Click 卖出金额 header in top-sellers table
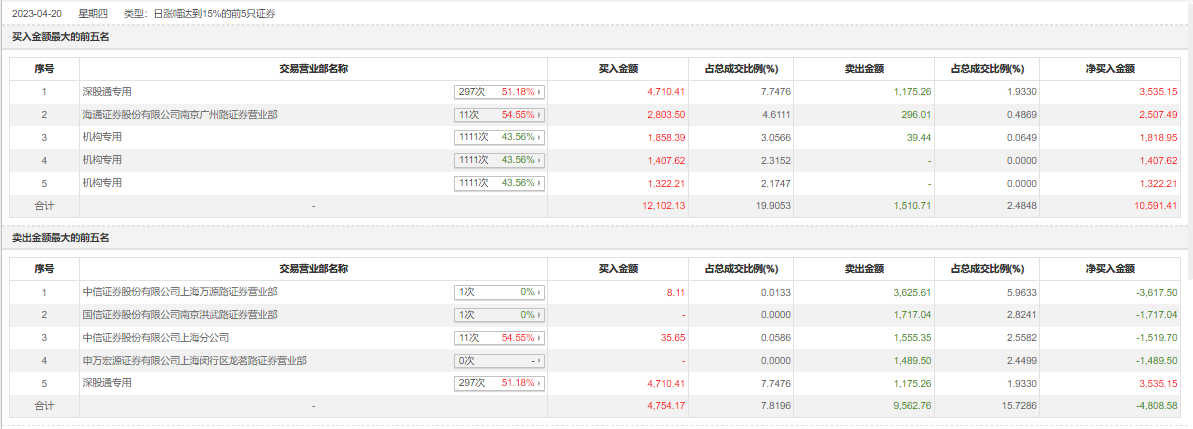 coord(864,269)
